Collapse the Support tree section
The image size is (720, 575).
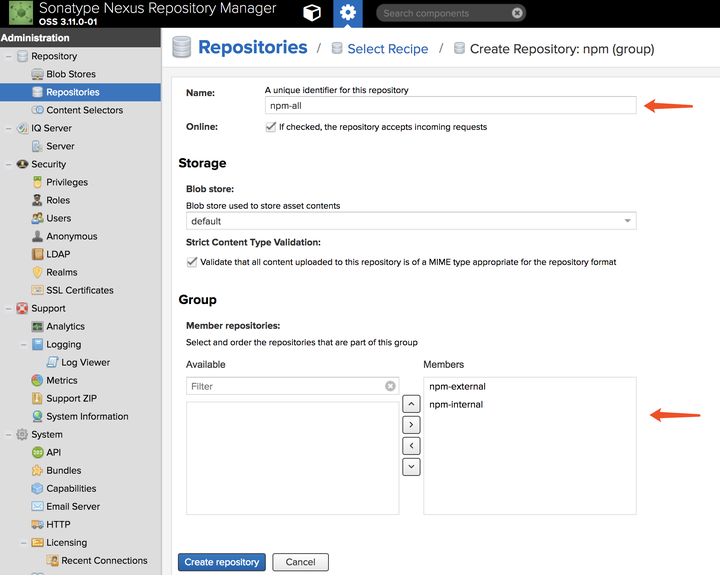point(9,308)
